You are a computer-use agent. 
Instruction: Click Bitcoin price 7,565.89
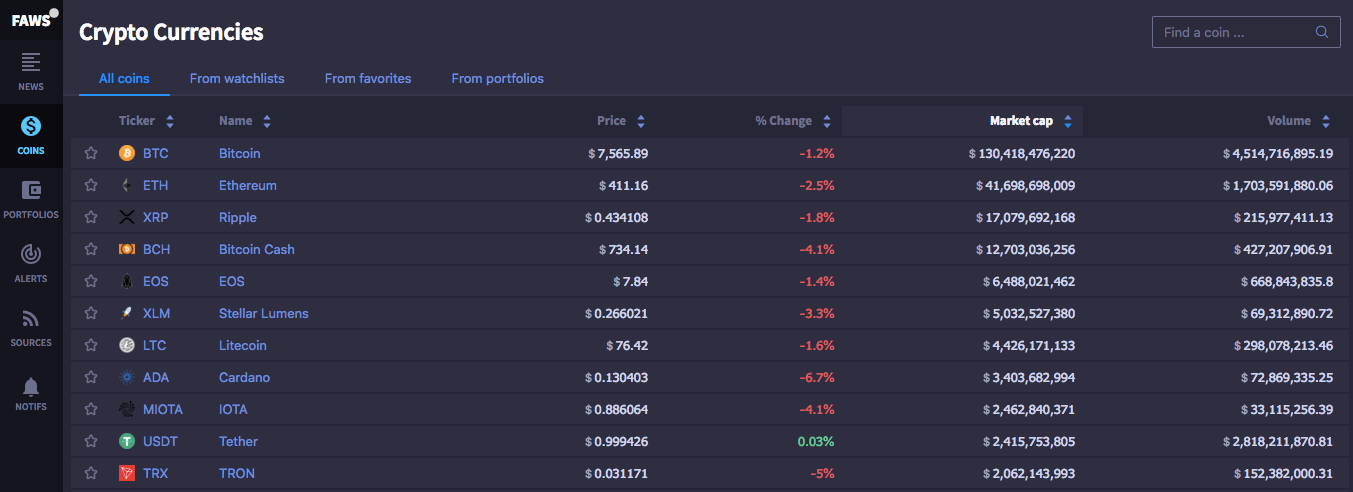coord(618,153)
